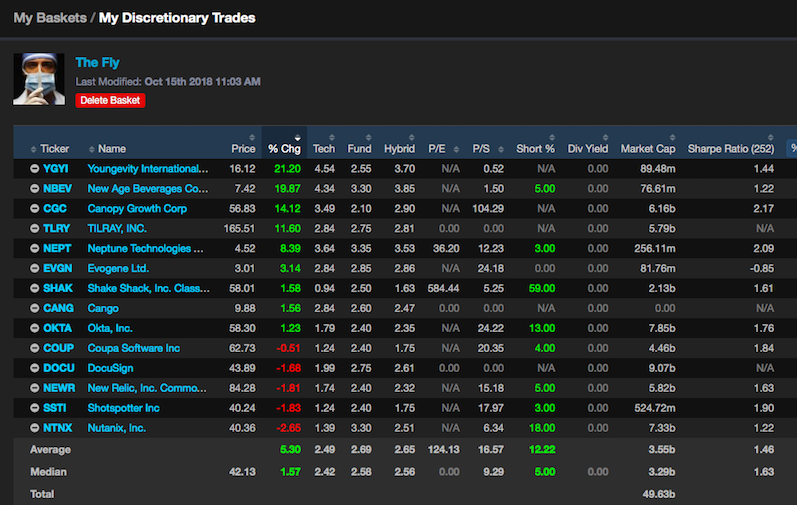Open the SHAK ticker link

pos(58,288)
